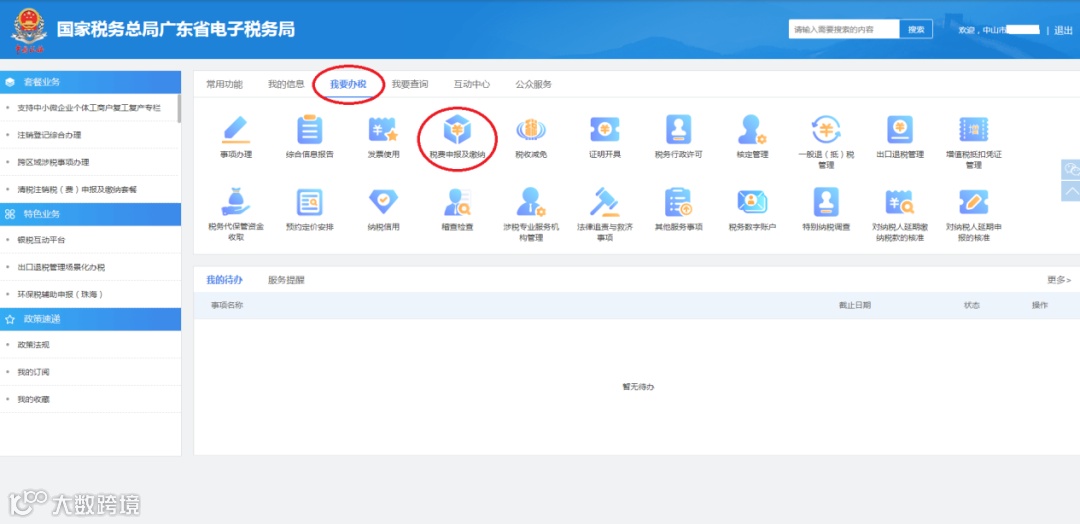Open the 稽查检查 icon
This screenshot has width=1080, height=524.
click(457, 202)
